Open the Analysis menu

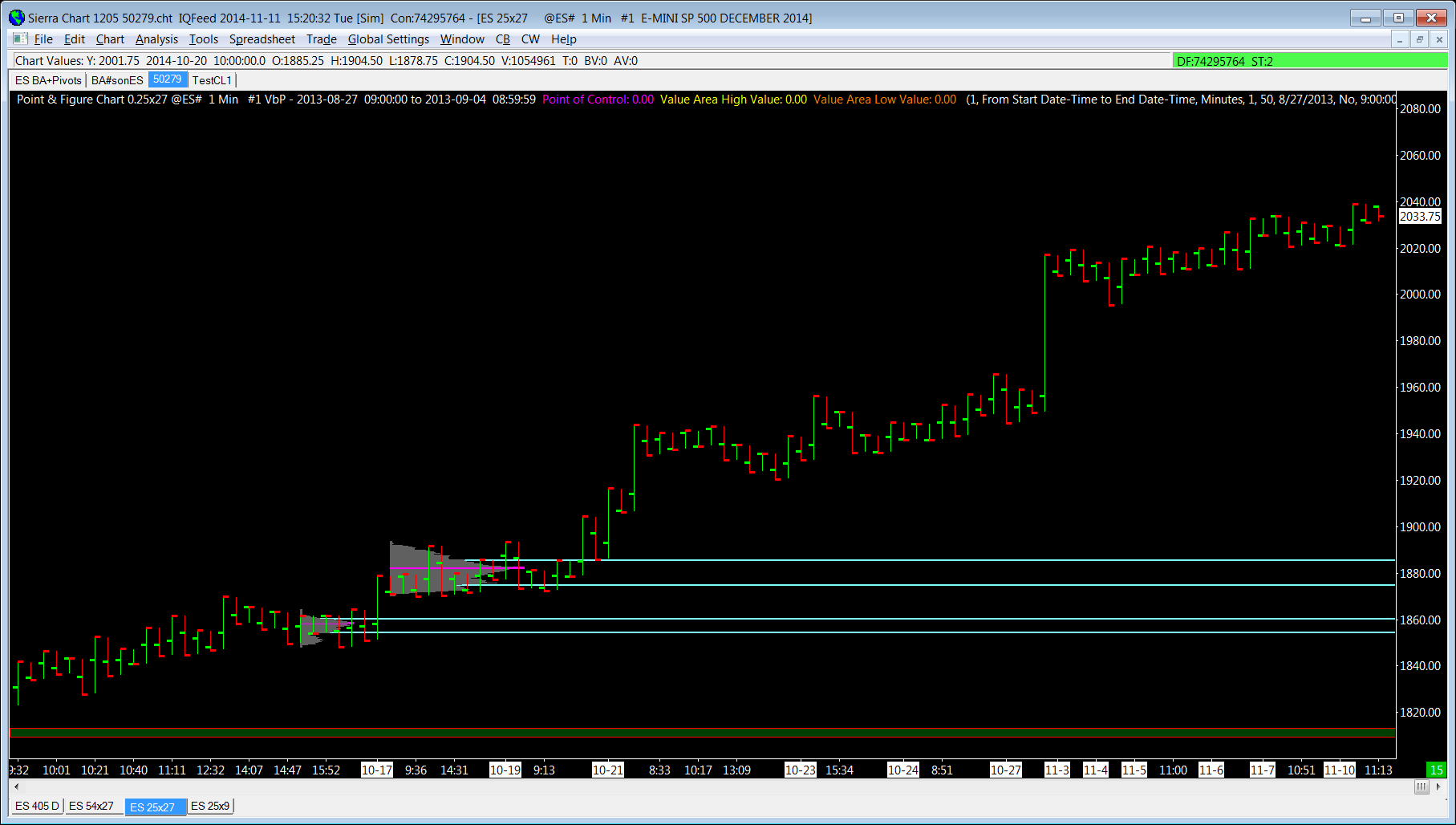[156, 39]
